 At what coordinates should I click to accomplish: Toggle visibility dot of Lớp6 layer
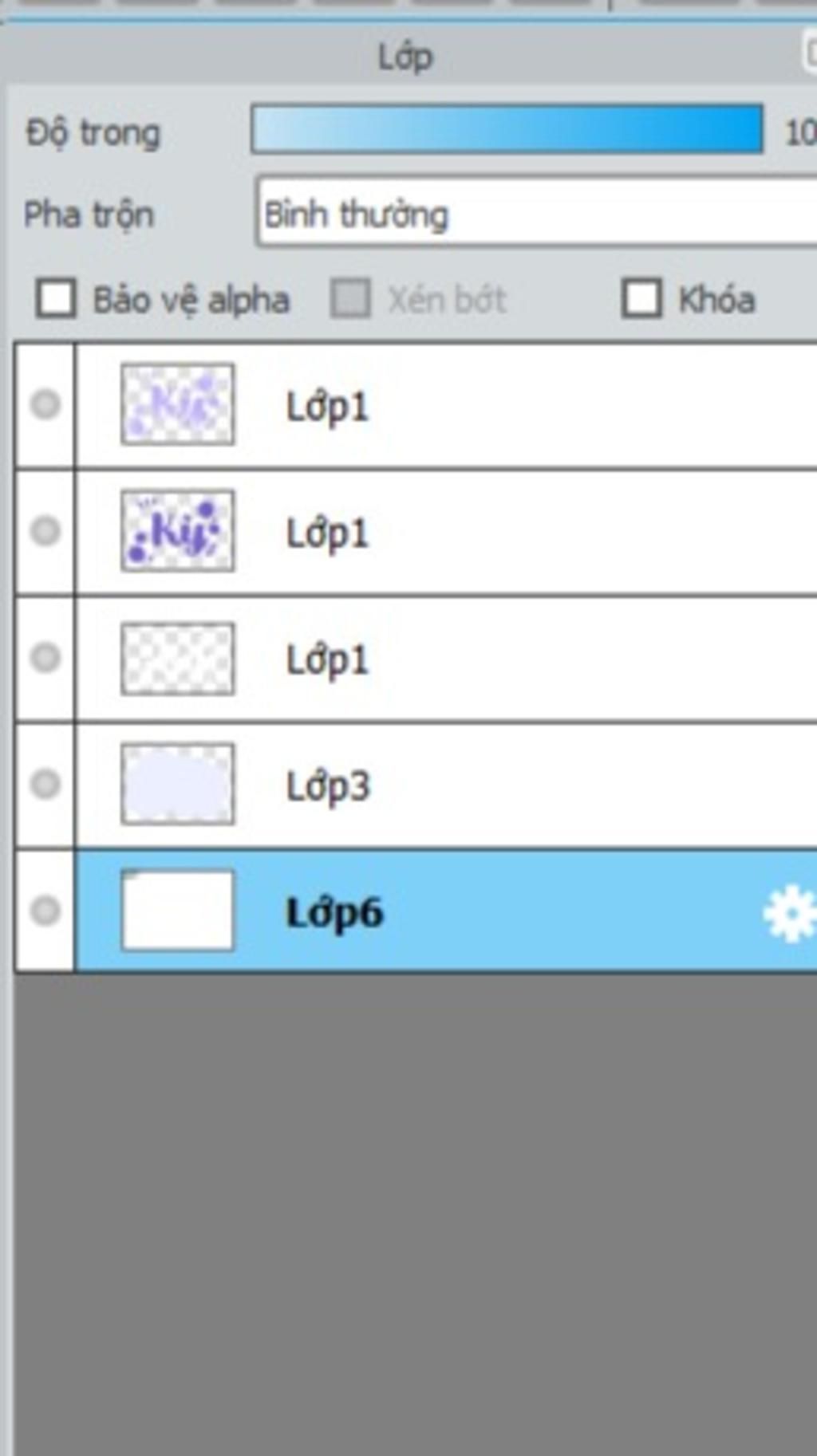point(45,910)
